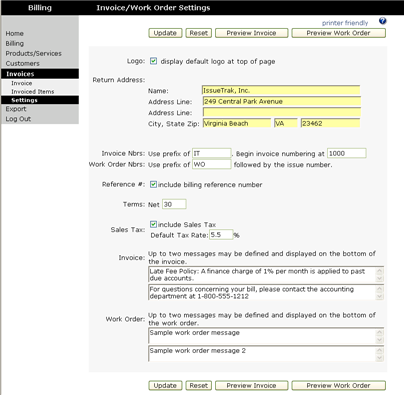Select Settings submenu item
This screenshot has width=404, height=395.
pyautogui.click(x=40, y=100)
